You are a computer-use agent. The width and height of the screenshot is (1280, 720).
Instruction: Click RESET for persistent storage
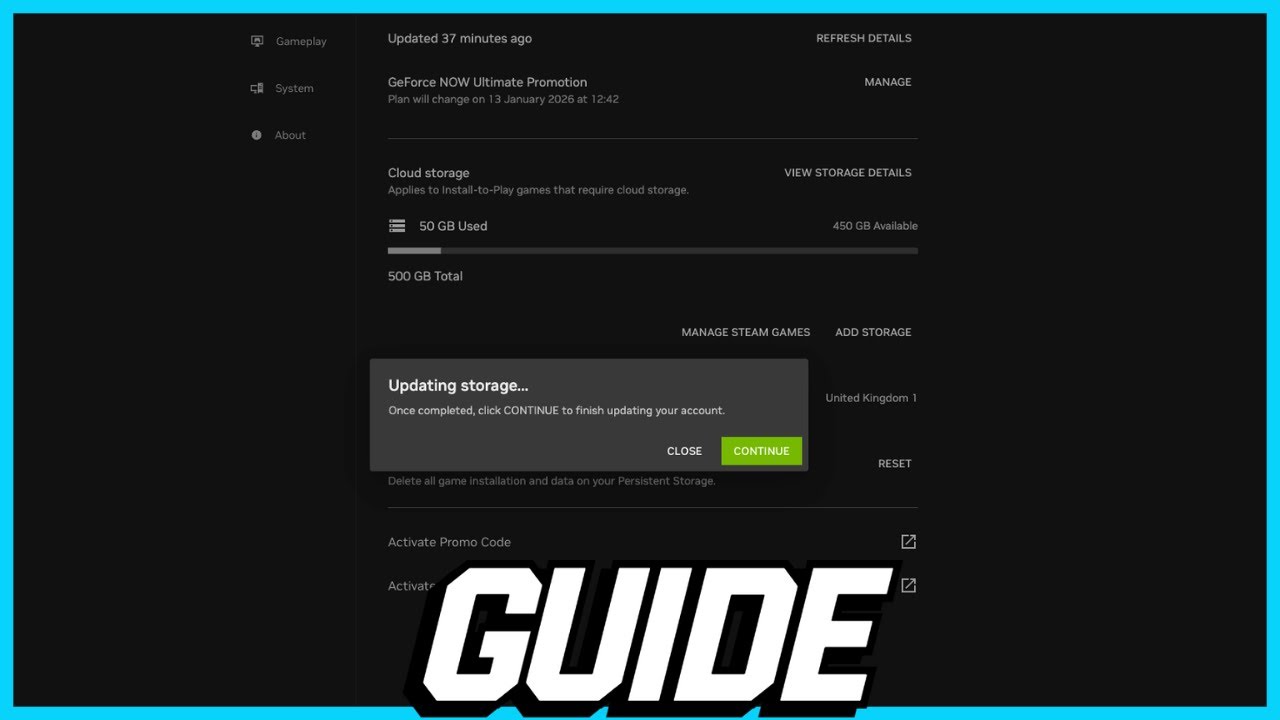(895, 463)
